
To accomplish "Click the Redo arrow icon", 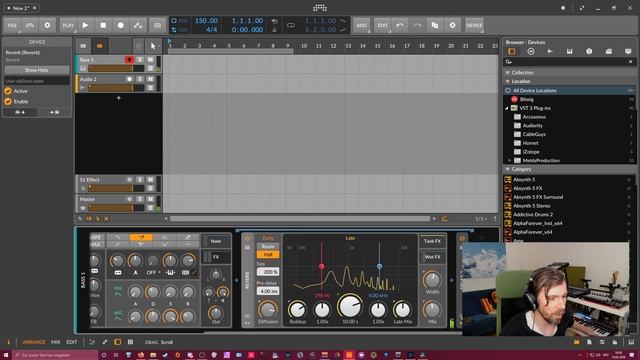I will (x=418, y=25).
